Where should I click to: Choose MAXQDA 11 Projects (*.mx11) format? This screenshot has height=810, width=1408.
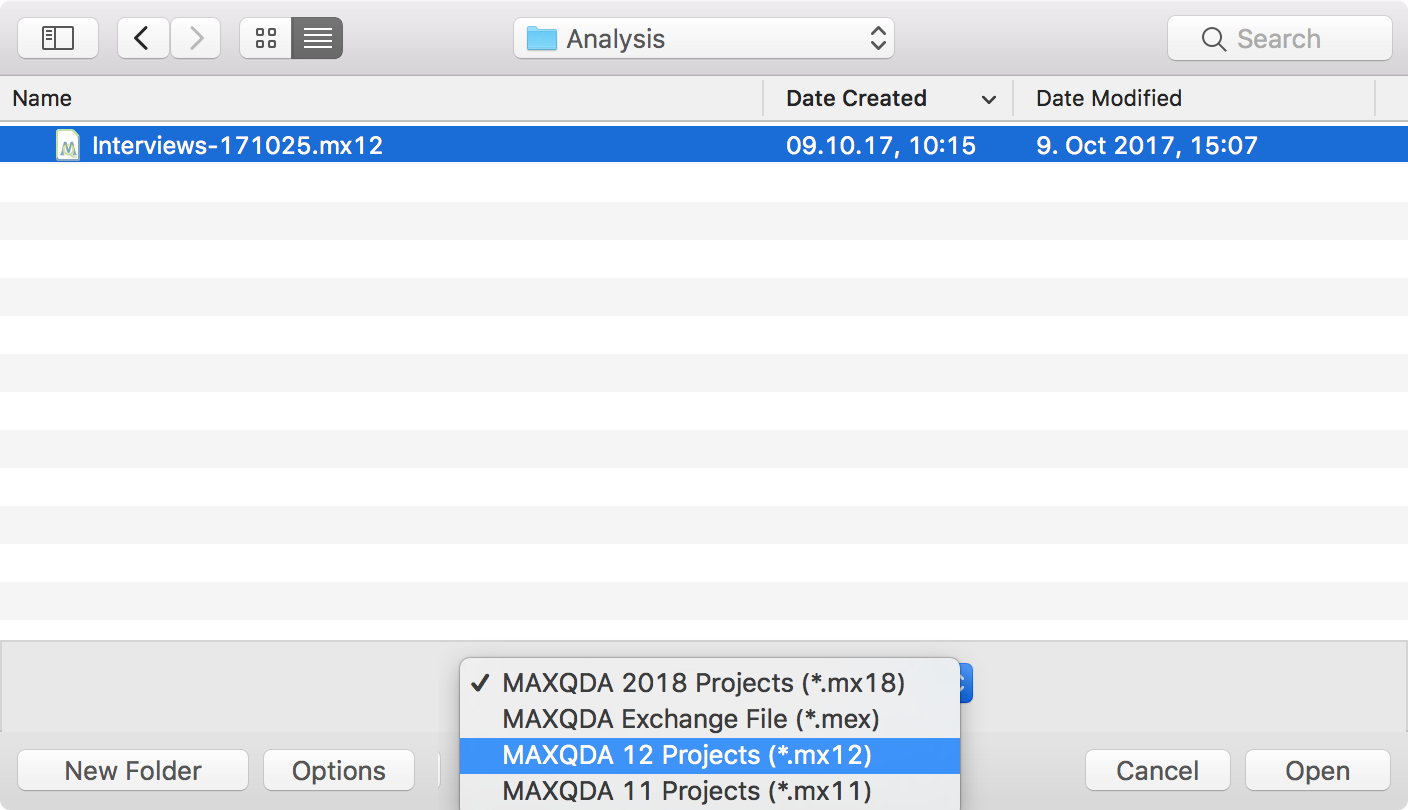686,791
